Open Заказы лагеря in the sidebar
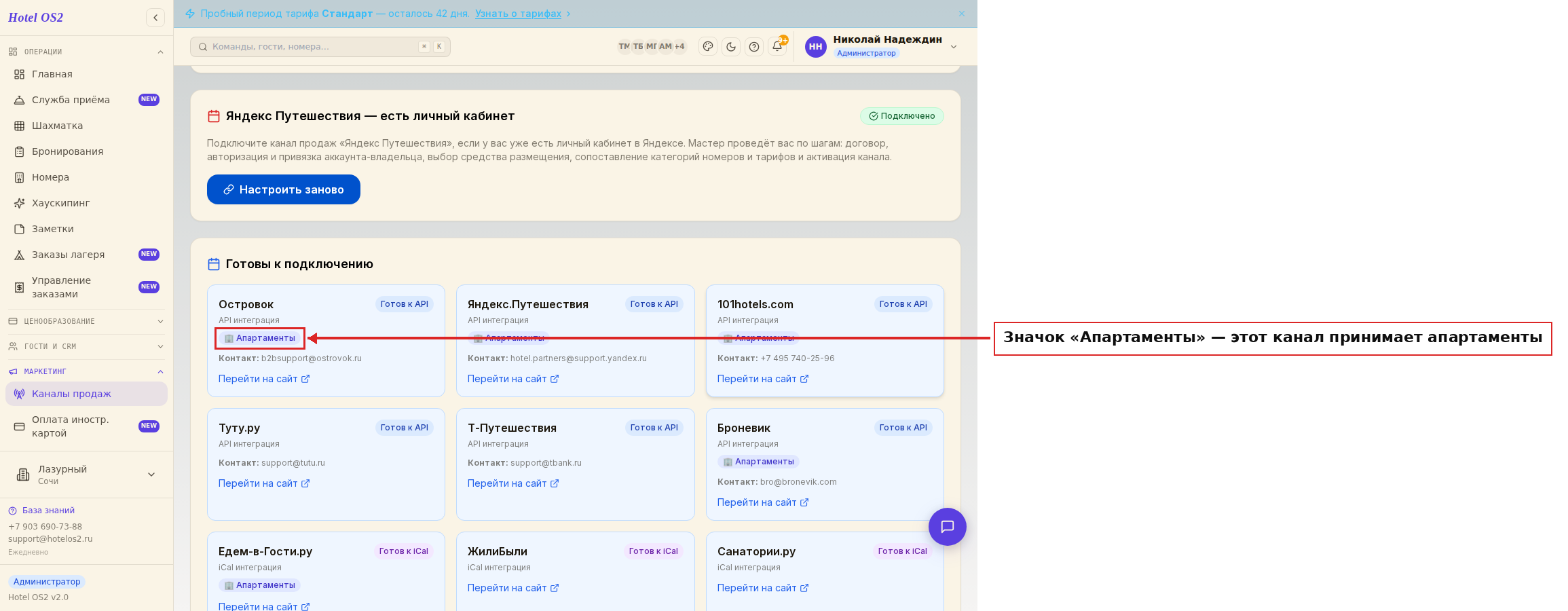The image size is (1568, 611). (86, 255)
